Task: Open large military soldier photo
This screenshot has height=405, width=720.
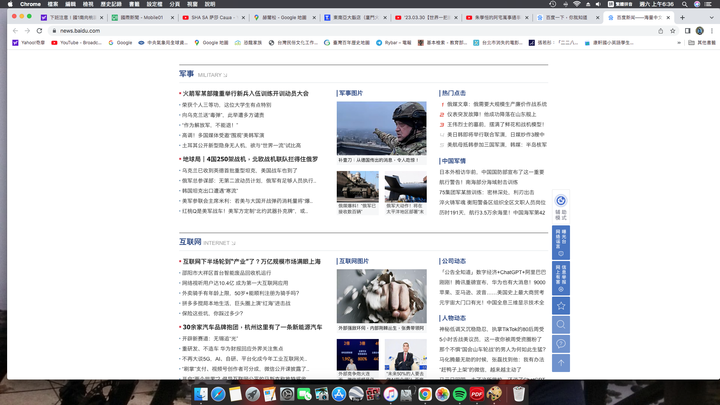Action: tap(382, 128)
